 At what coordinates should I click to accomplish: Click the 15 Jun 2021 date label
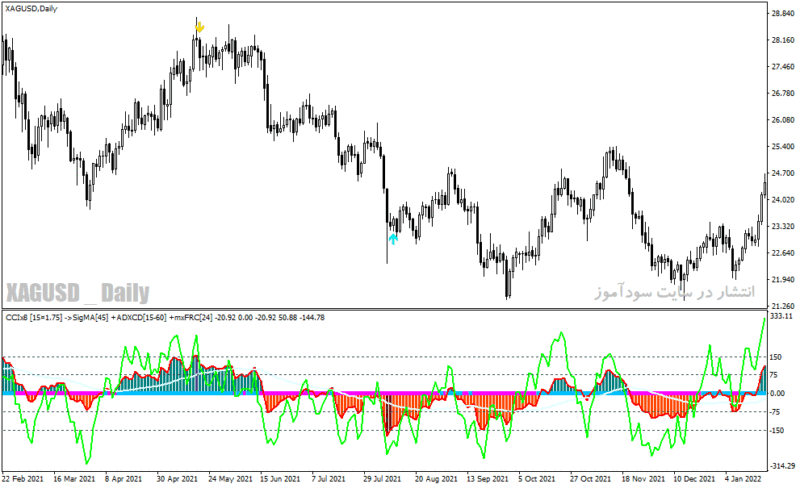point(280,479)
